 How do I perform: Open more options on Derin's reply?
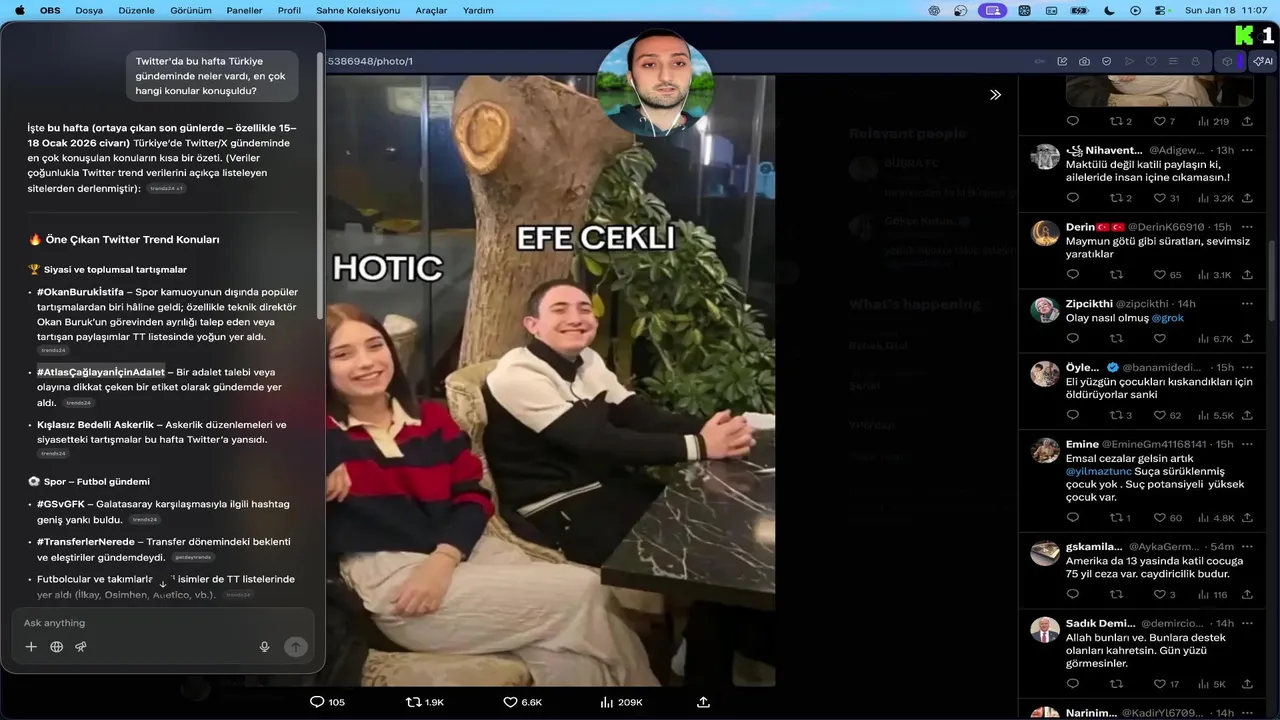click(1247, 227)
